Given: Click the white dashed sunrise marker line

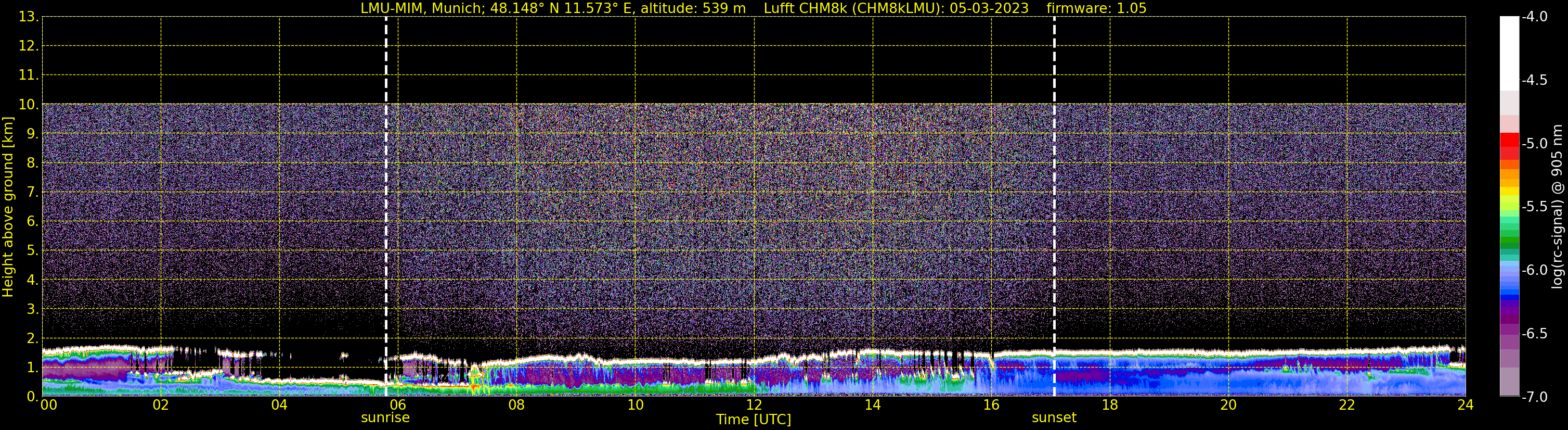Looking at the screenshot, I should (386, 207).
